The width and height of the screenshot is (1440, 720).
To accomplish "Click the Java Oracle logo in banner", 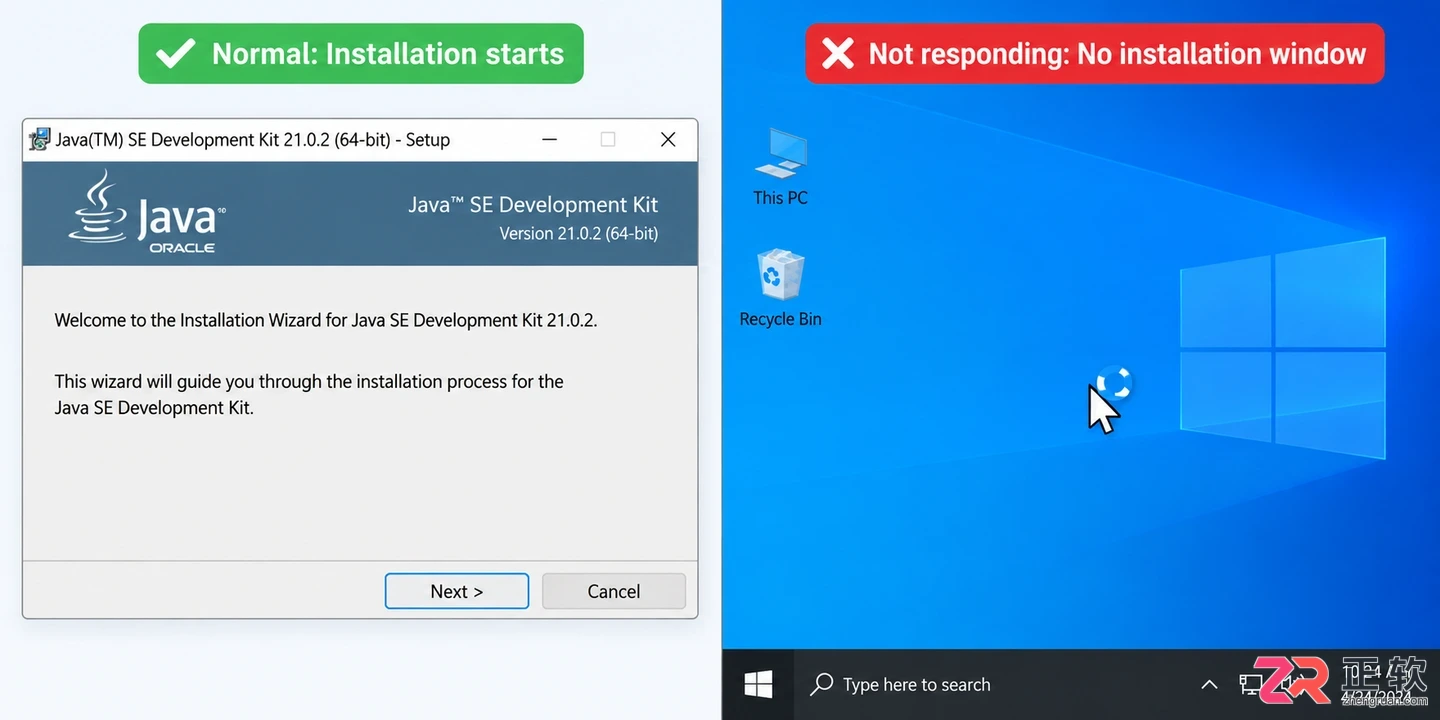I will click(147, 211).
